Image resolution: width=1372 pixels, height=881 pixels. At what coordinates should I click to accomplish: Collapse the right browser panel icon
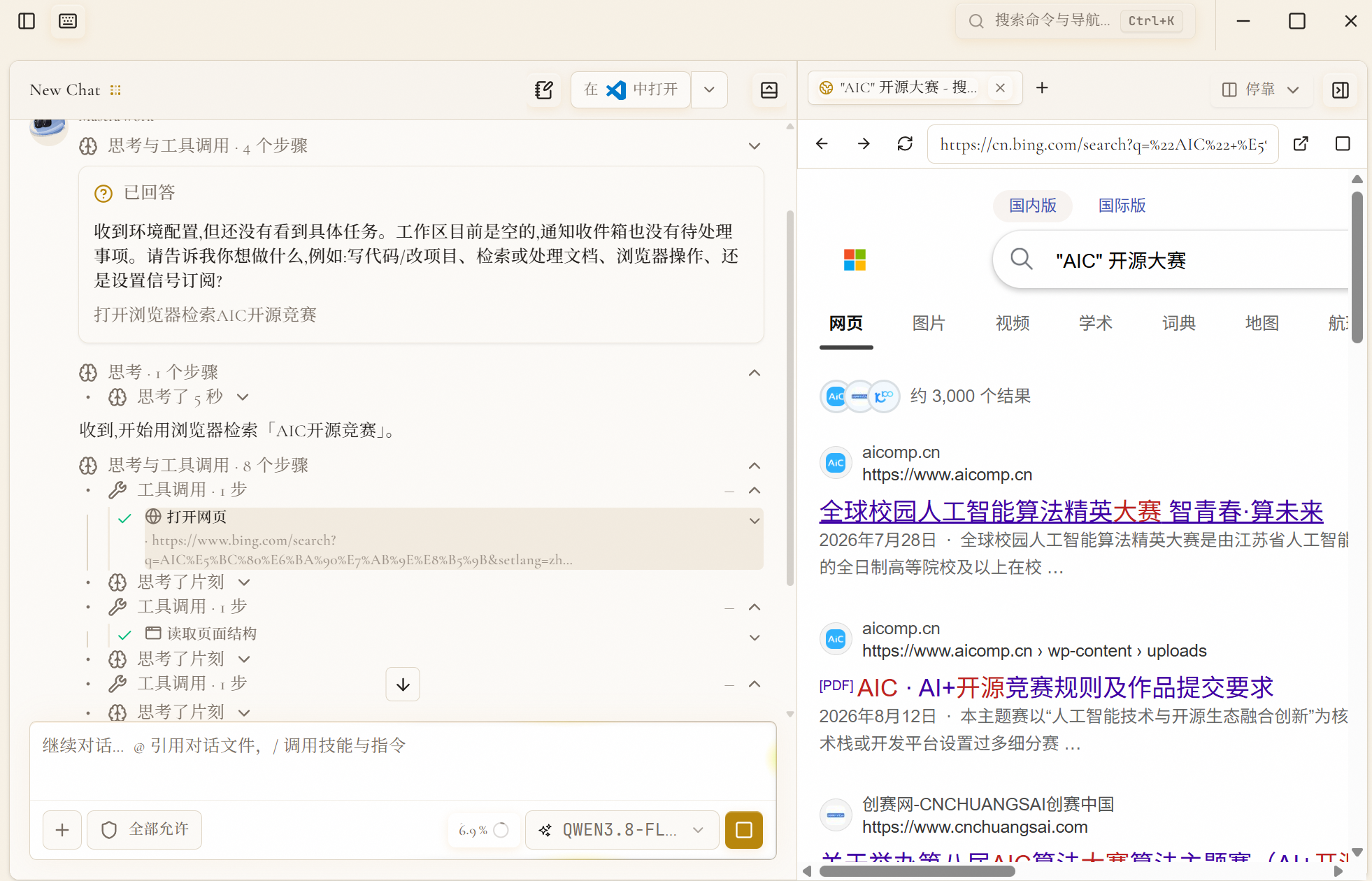coord(1341,89)
